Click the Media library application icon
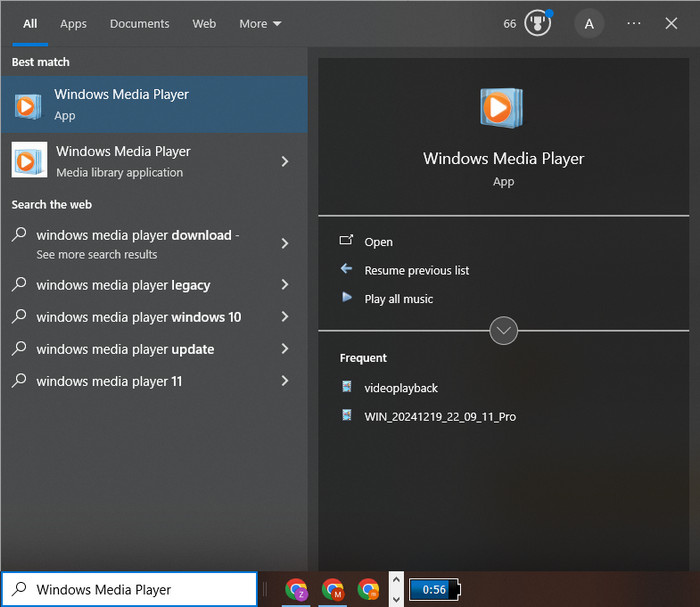The width and height of the screenshot is (700, 607). click(29, 160)
